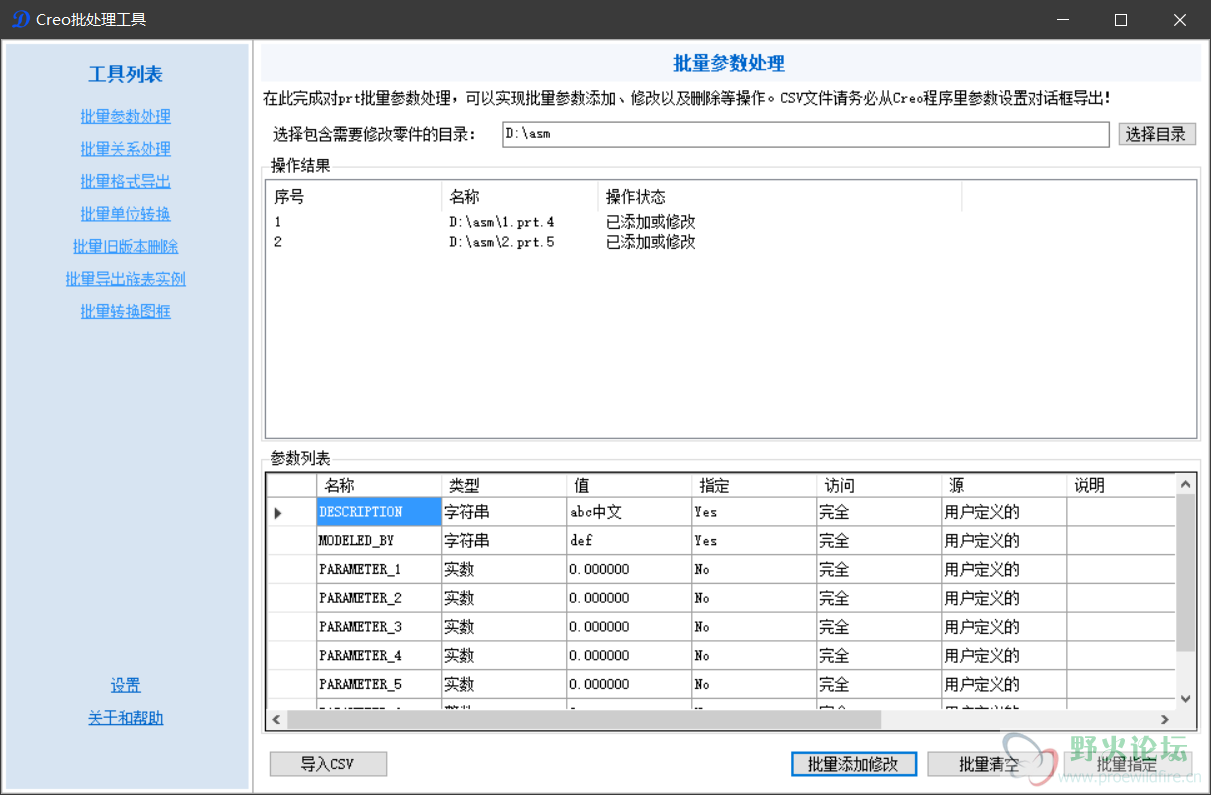Select the DESCRIPTION name cell
The image size is (1211, 795).
click(379, 512)
